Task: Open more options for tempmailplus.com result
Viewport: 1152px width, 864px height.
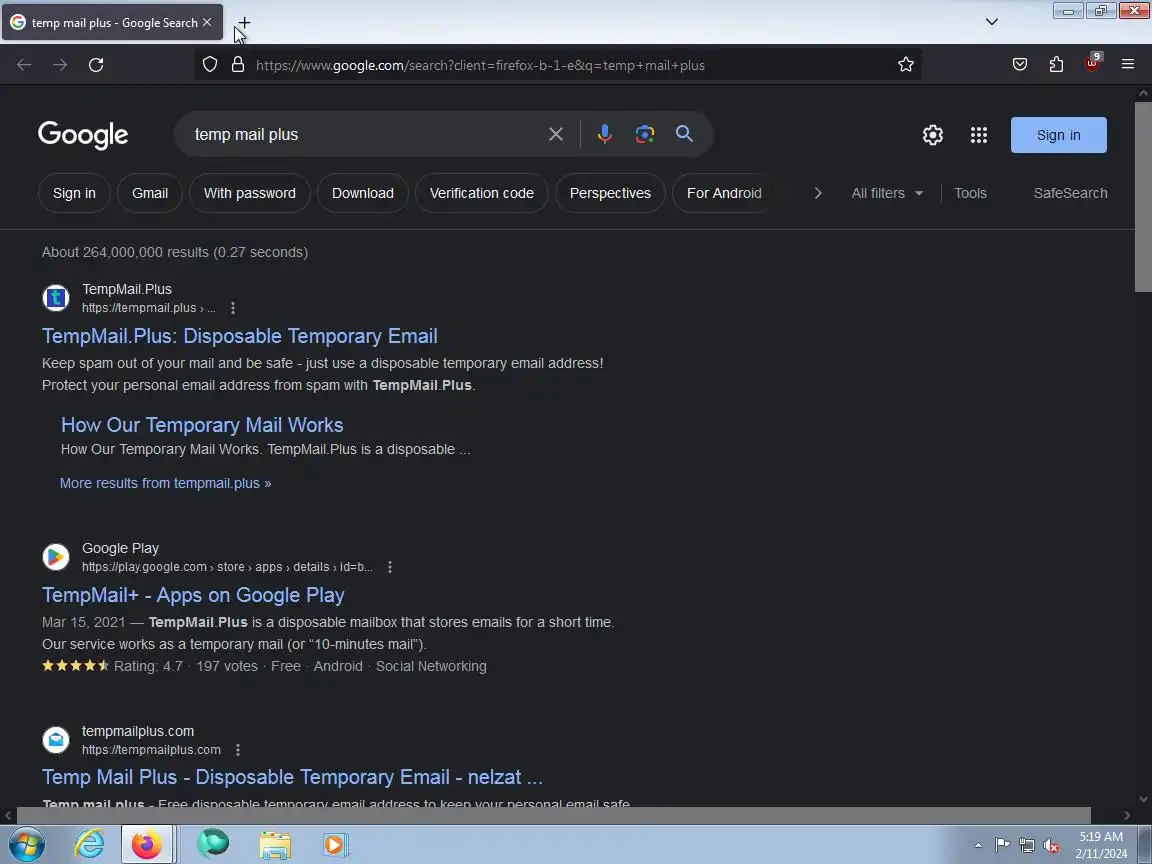Action: tap(237, 750)
